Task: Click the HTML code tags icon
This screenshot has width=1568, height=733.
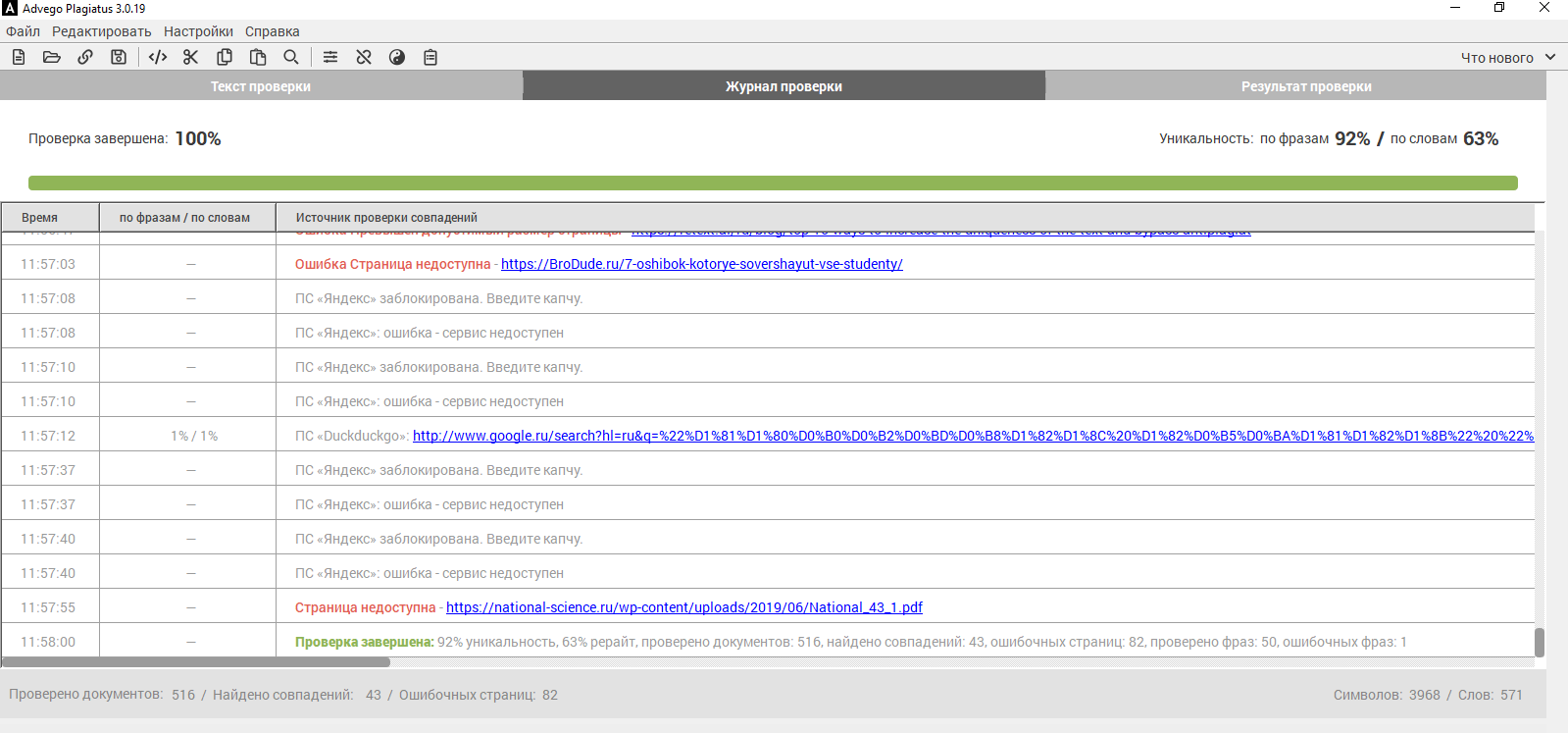Action: 158,57
